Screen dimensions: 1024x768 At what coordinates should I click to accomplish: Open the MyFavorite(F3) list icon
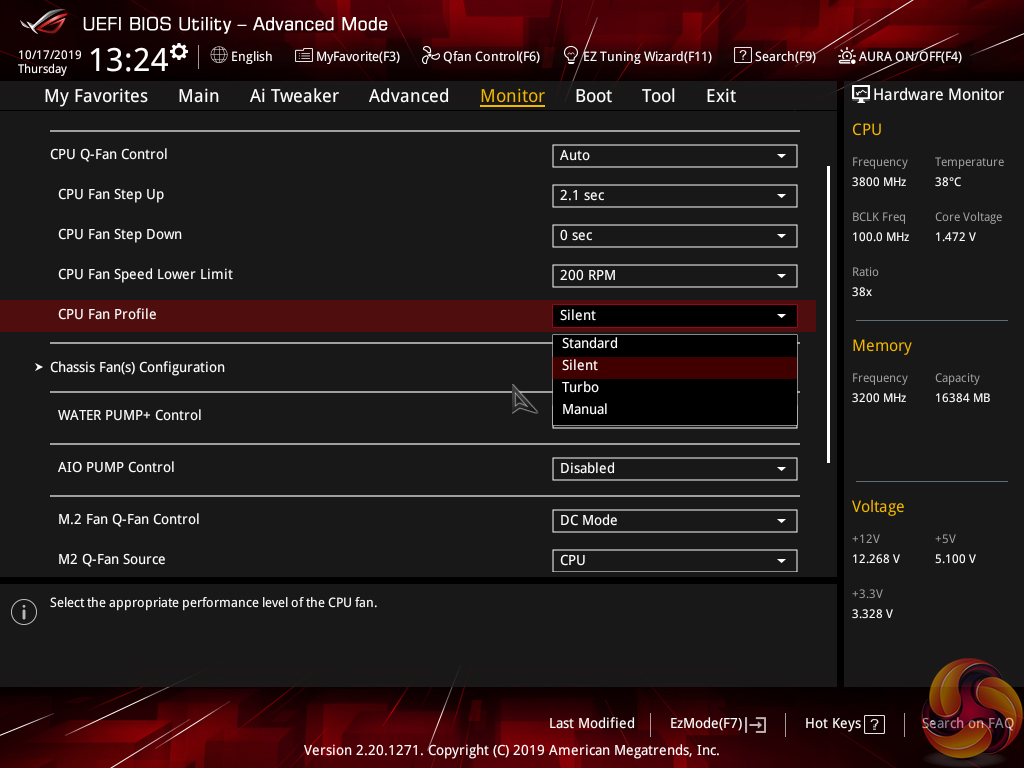303,56
